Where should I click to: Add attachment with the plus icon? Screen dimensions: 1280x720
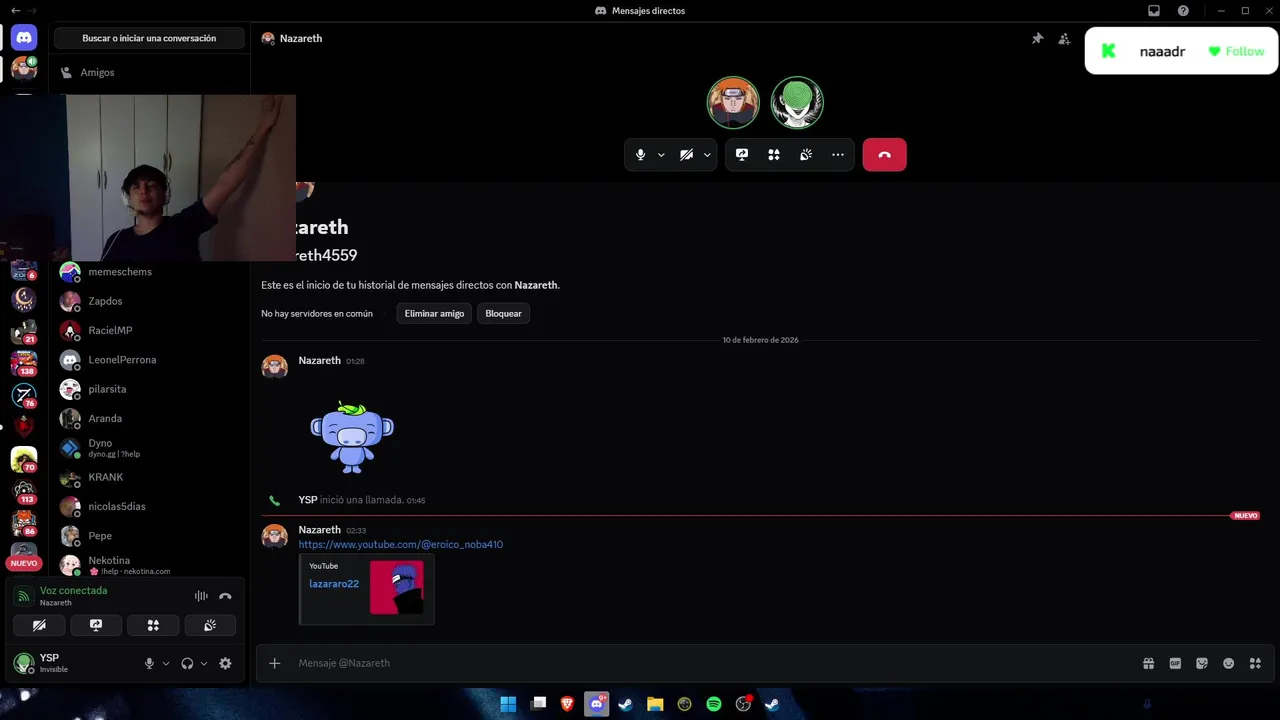[275, 663]
